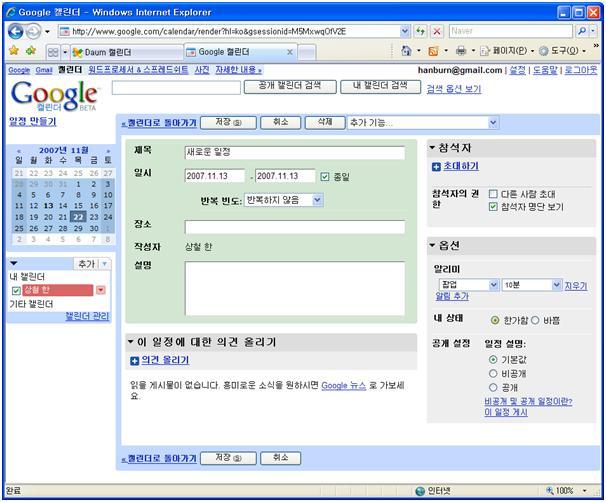Select day 22 in the mini calendar
Screen dimensions: 606x502
coord(78,217)
